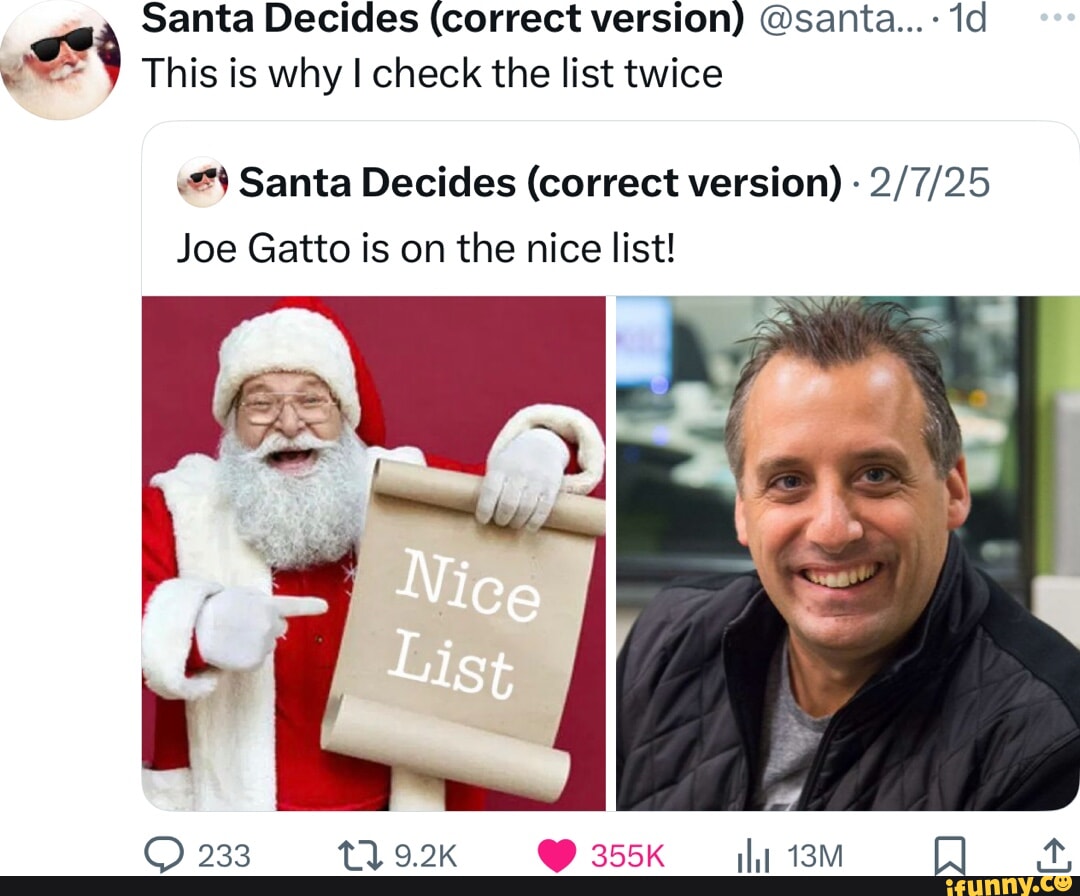Click the Joe Gatto photo thumbnail

click(845, 550)
